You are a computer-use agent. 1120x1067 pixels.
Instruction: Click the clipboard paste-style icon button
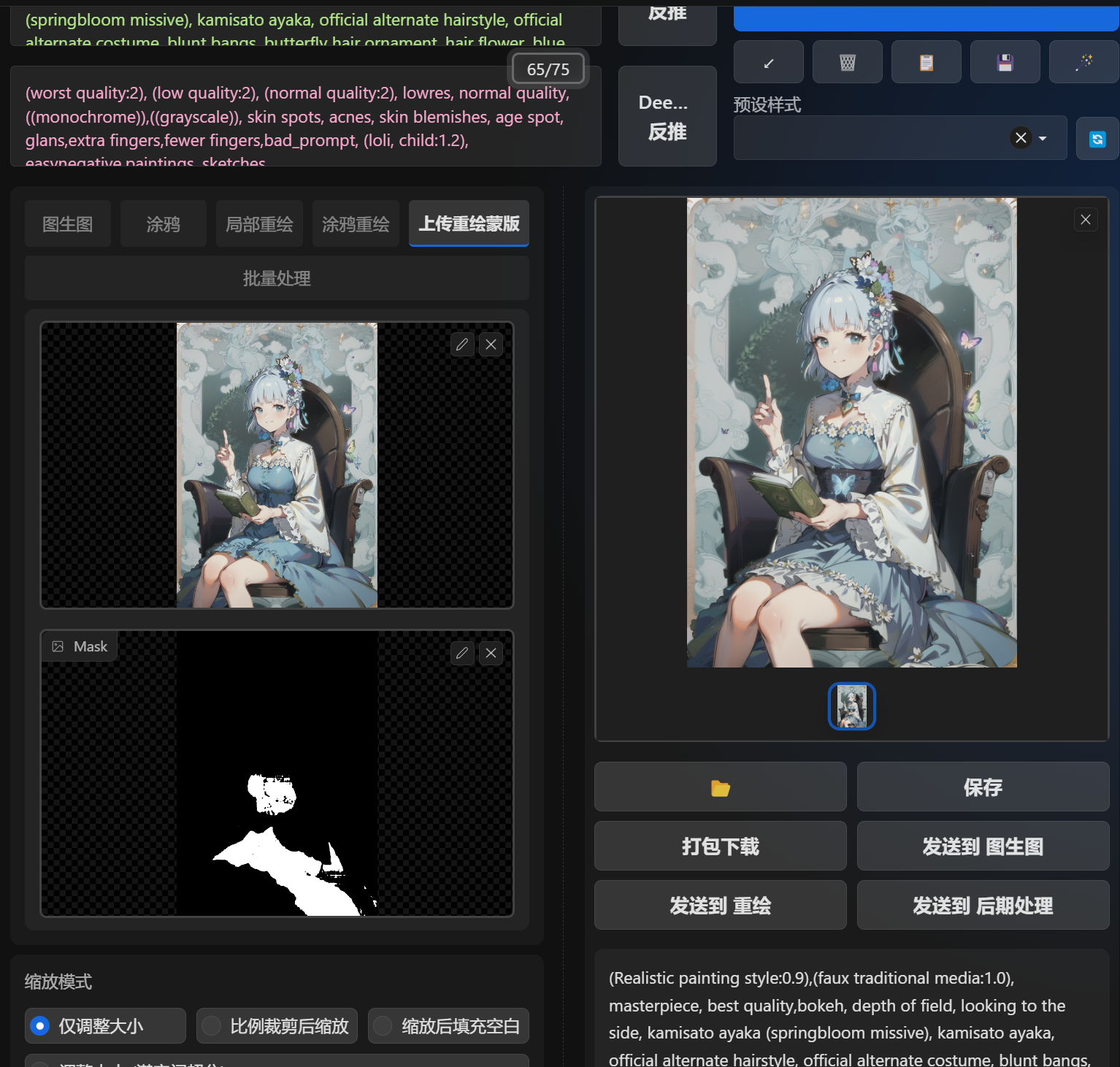926,62
